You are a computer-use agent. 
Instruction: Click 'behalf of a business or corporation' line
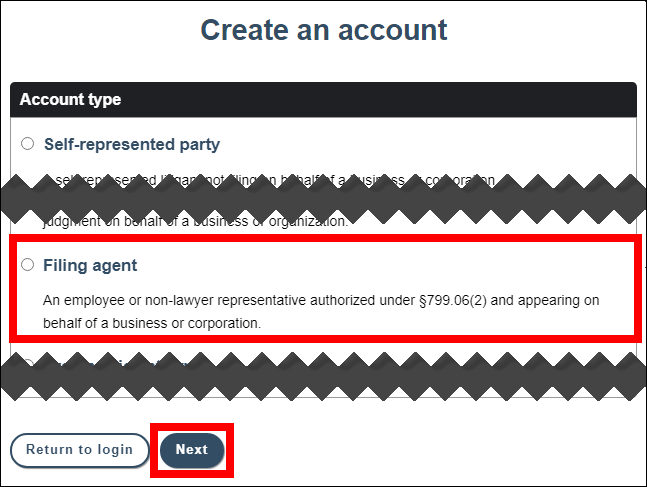coord(151,324)
